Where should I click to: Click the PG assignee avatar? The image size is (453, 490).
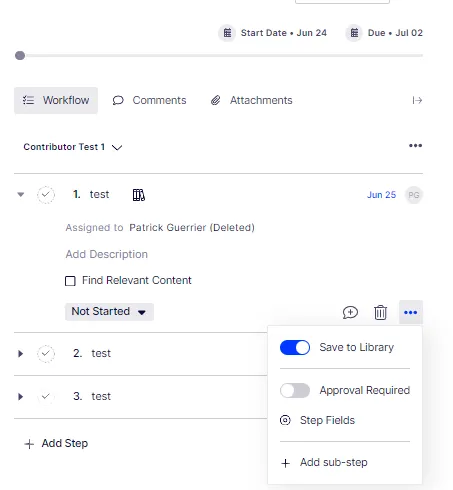[x=414, y=195]
